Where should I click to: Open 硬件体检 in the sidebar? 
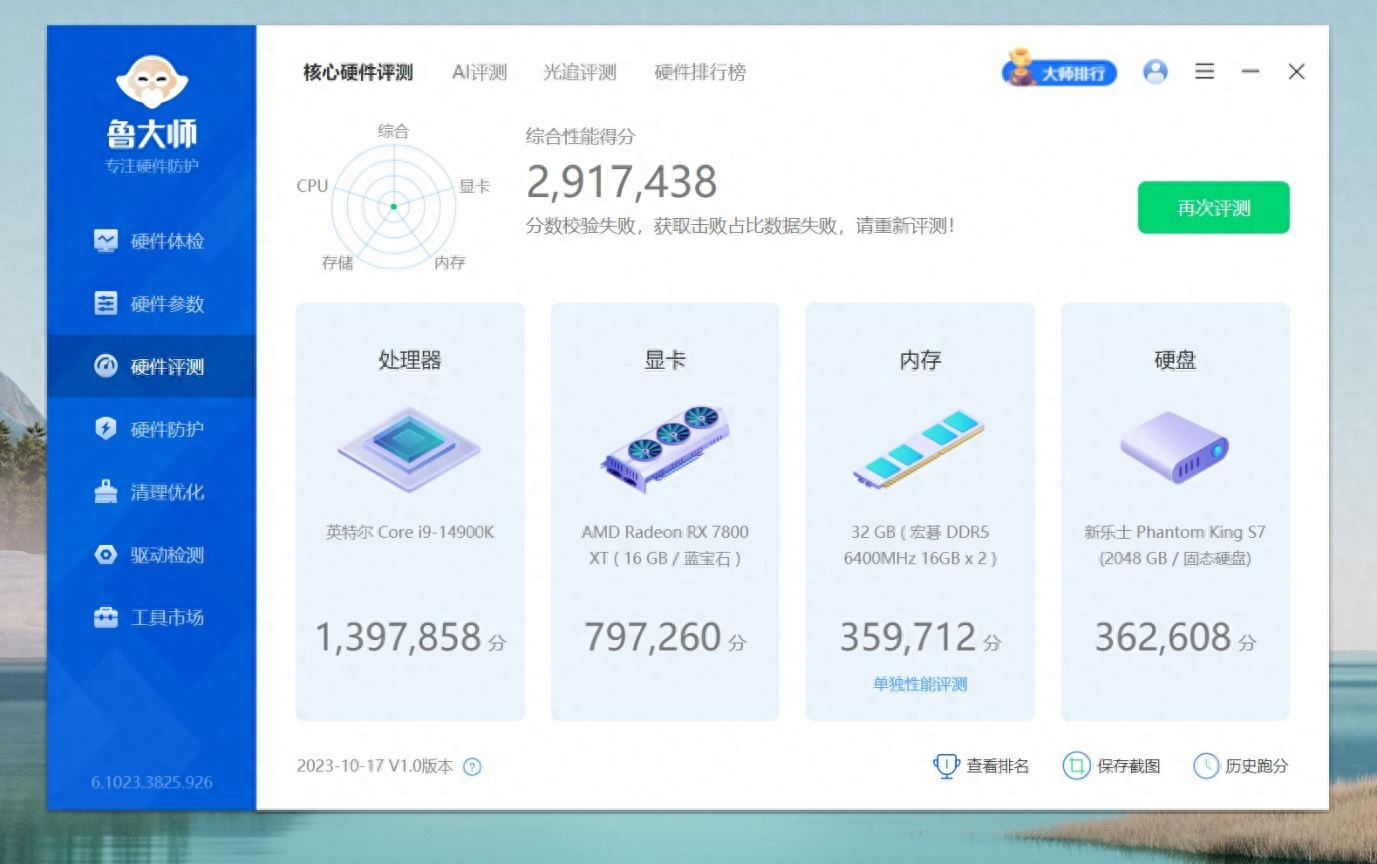click(x=151, y=241)
